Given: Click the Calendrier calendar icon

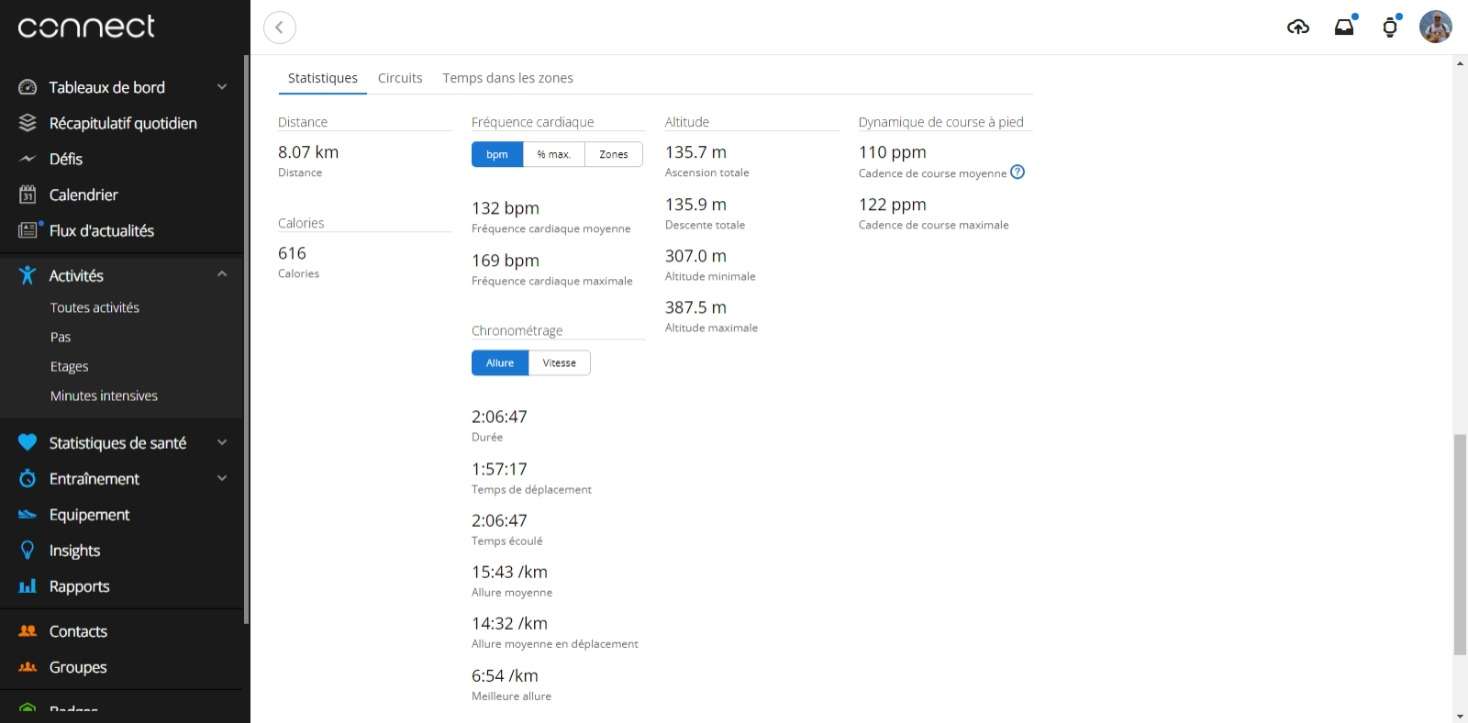Looking at the screenshot, I should pos(28,195).
